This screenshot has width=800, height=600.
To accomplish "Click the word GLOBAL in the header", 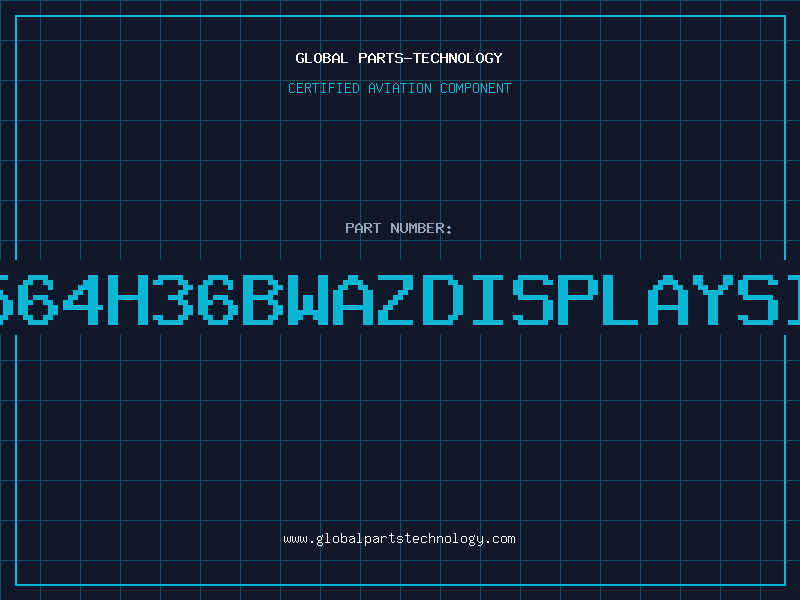I will click(321, 58).
